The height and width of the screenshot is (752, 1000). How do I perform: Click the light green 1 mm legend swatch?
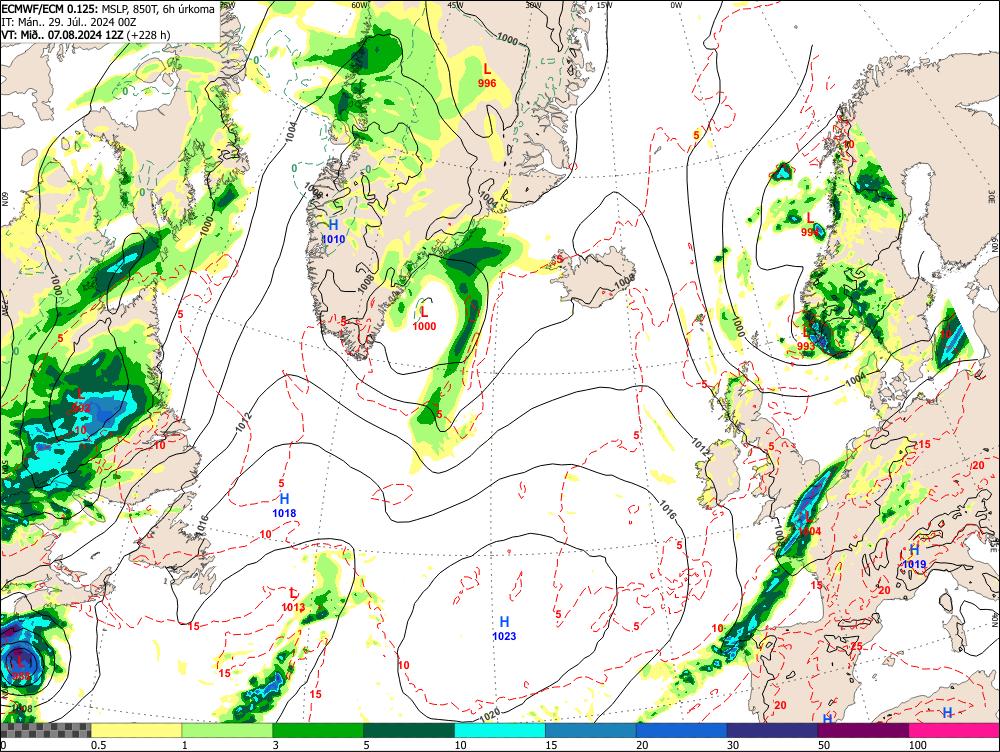click(227, 730)
